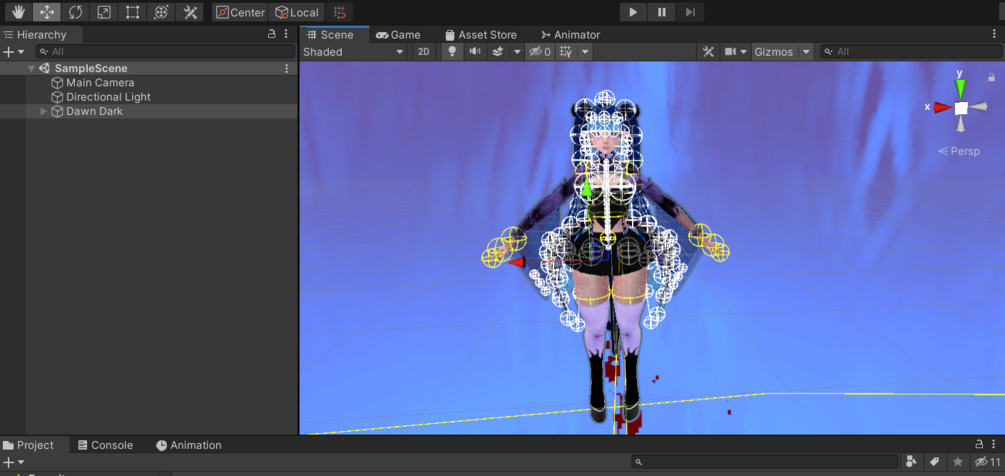
Task: Select the SampleScene row
Action: point(149,69)
